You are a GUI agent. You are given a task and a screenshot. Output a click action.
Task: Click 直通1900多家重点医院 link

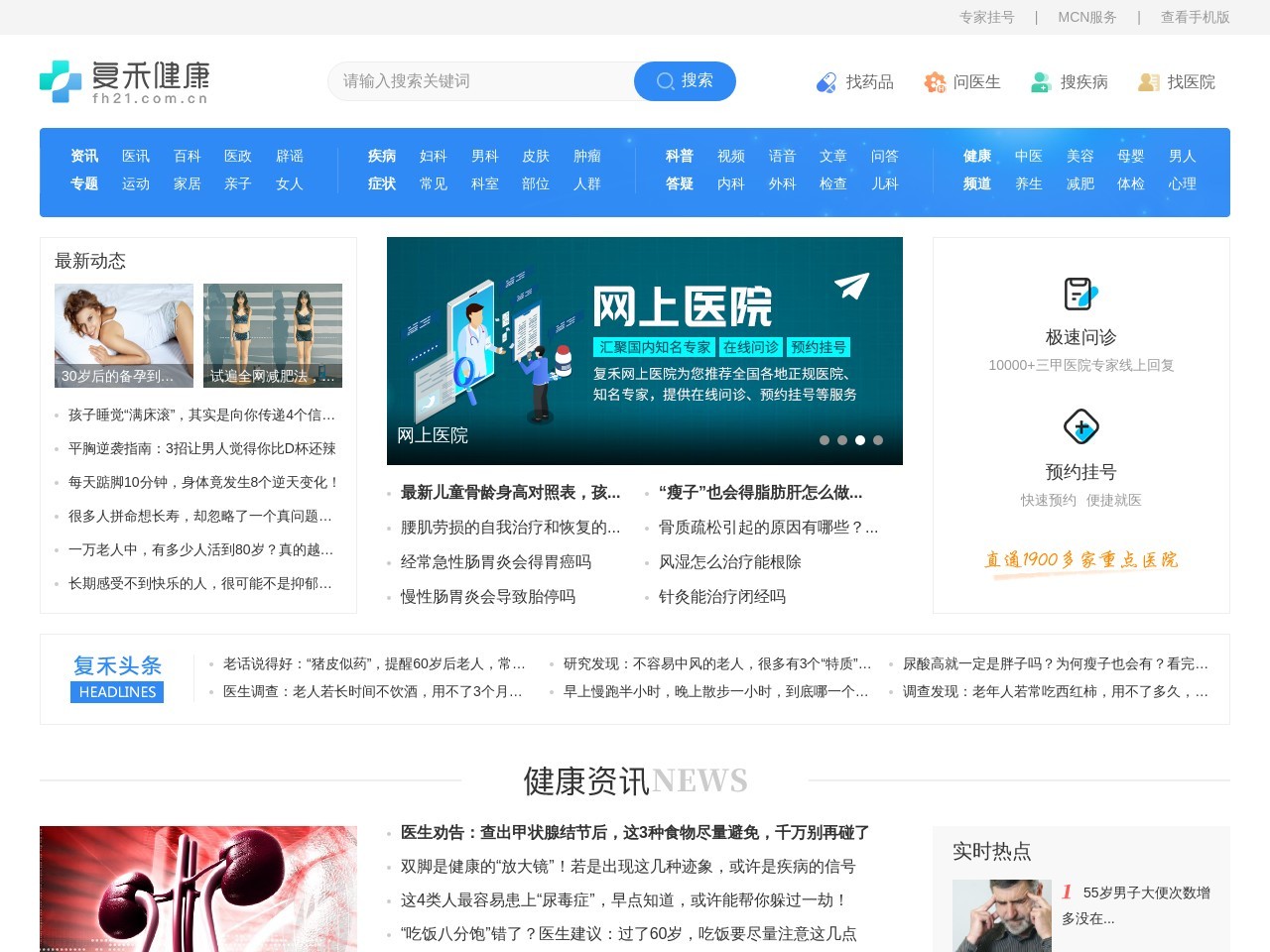pyautogui.click(x=1080, y=559)
